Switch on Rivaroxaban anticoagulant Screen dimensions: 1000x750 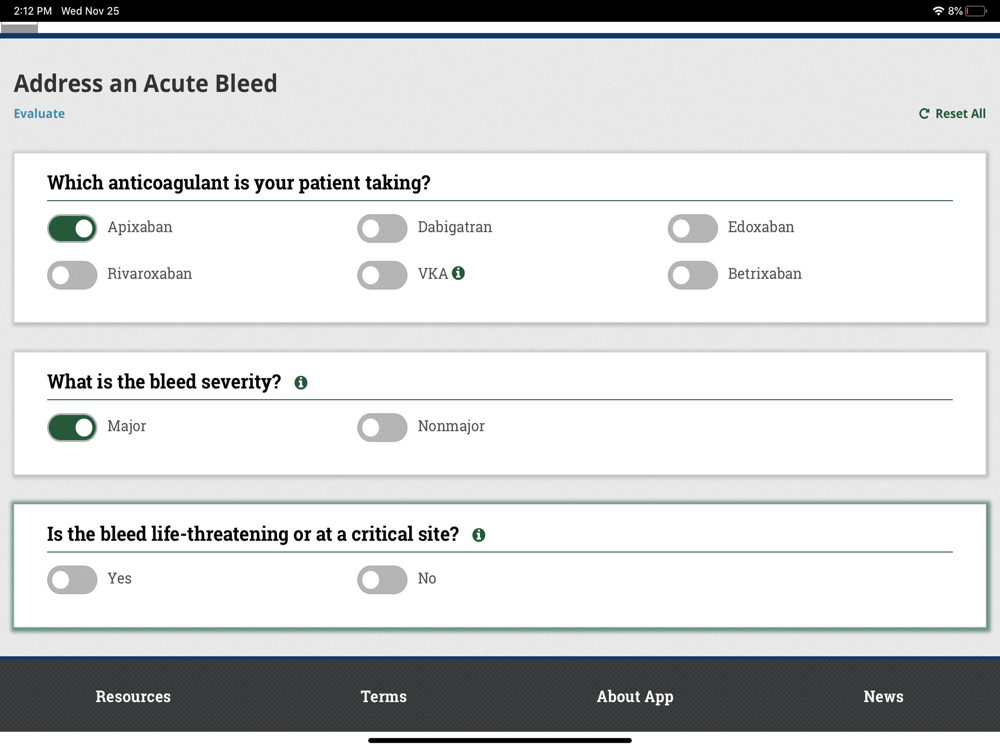(x=72, y=275)
